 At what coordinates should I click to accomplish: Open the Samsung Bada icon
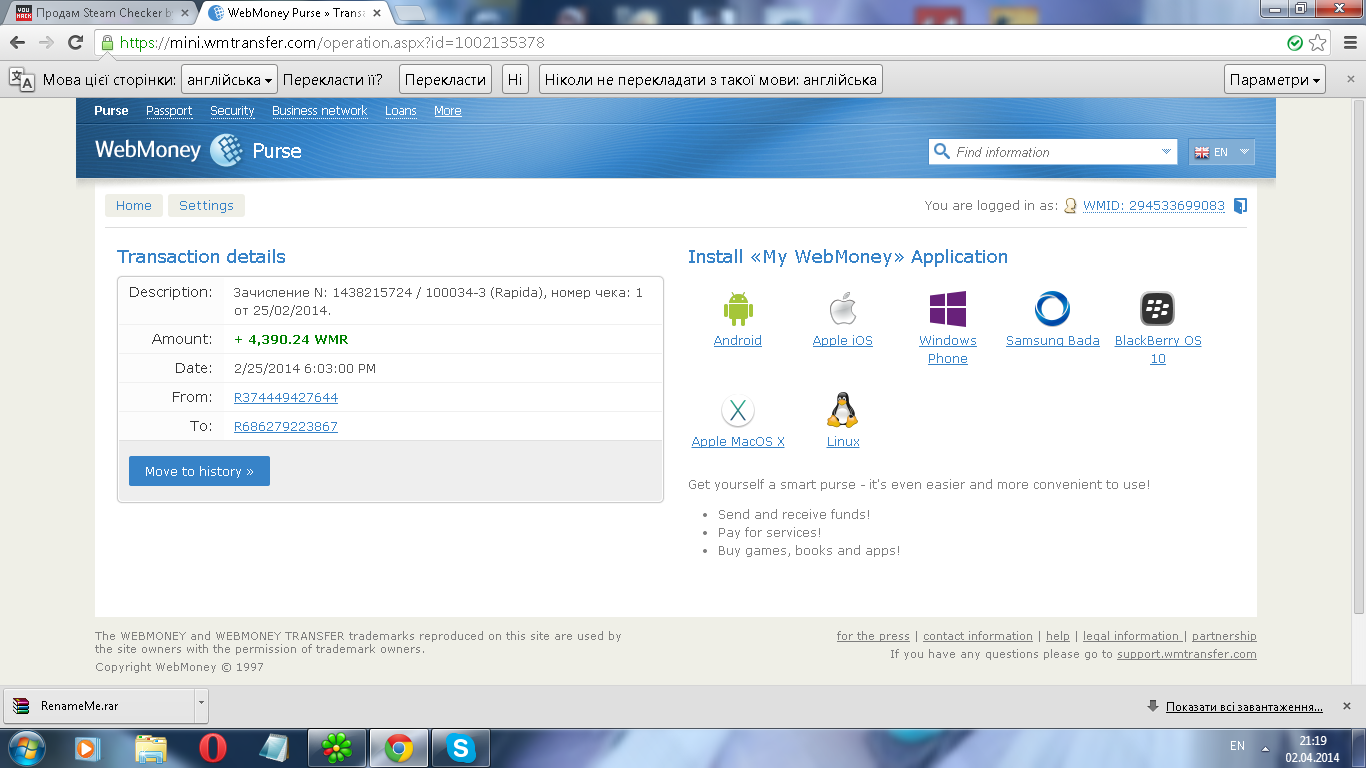pyautogui.click(x=1052, y=309)
